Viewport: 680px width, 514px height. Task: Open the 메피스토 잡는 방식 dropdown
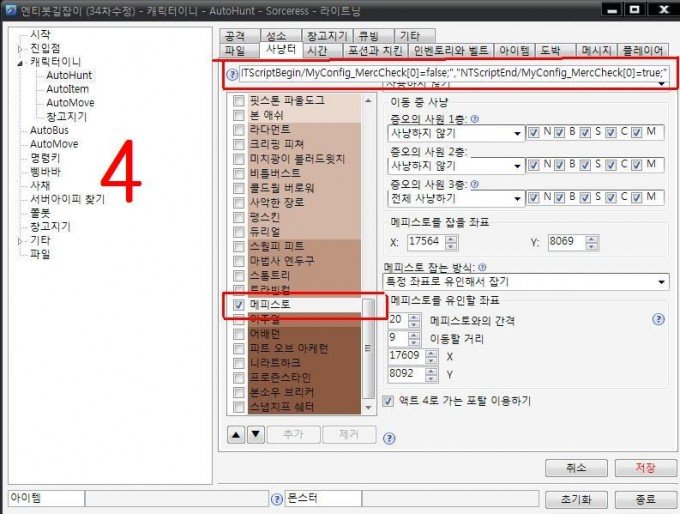point(526,282)
